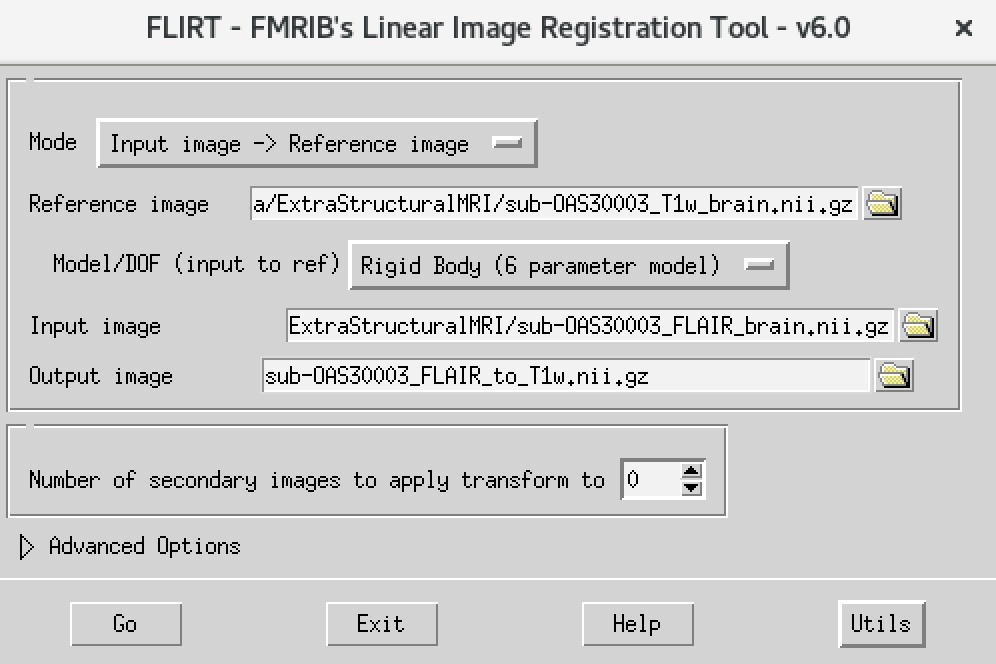Click the 'Output image' label
The height and width of the screenshot is (664, 996).
click(x=101, y=376)
